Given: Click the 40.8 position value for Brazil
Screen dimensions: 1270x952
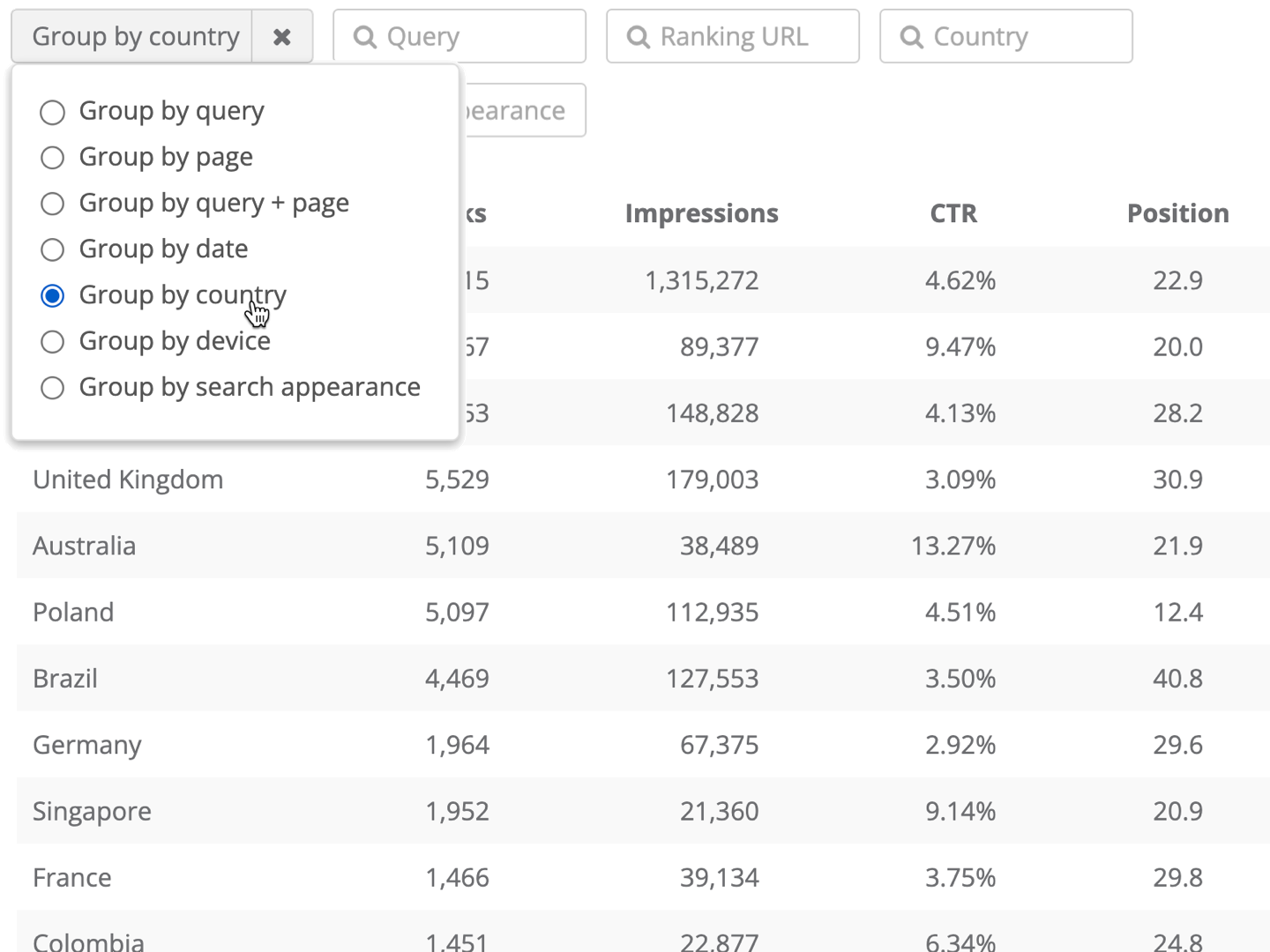Looking at the screenshot, I should pos(1178,679).
